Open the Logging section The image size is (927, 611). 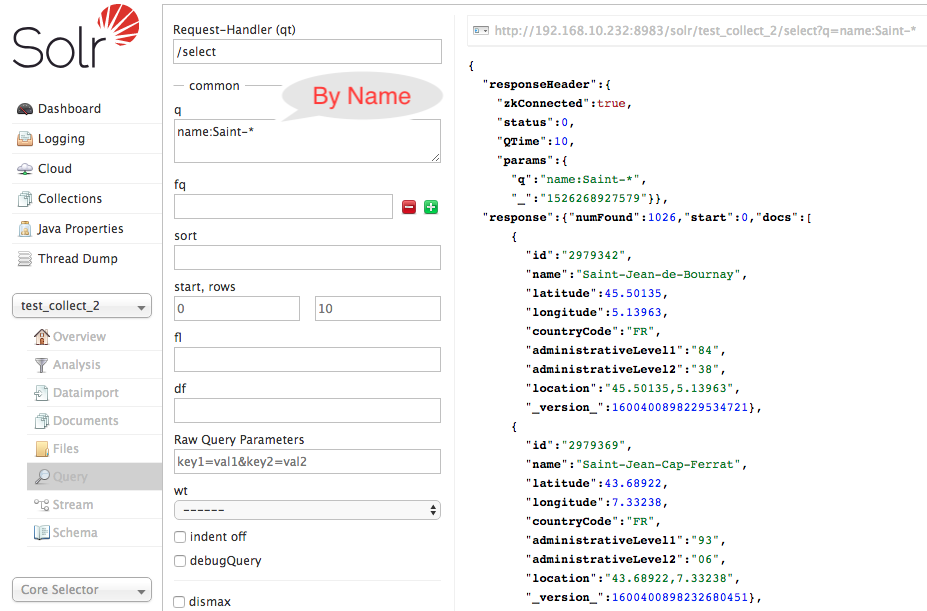pos(61,139)
